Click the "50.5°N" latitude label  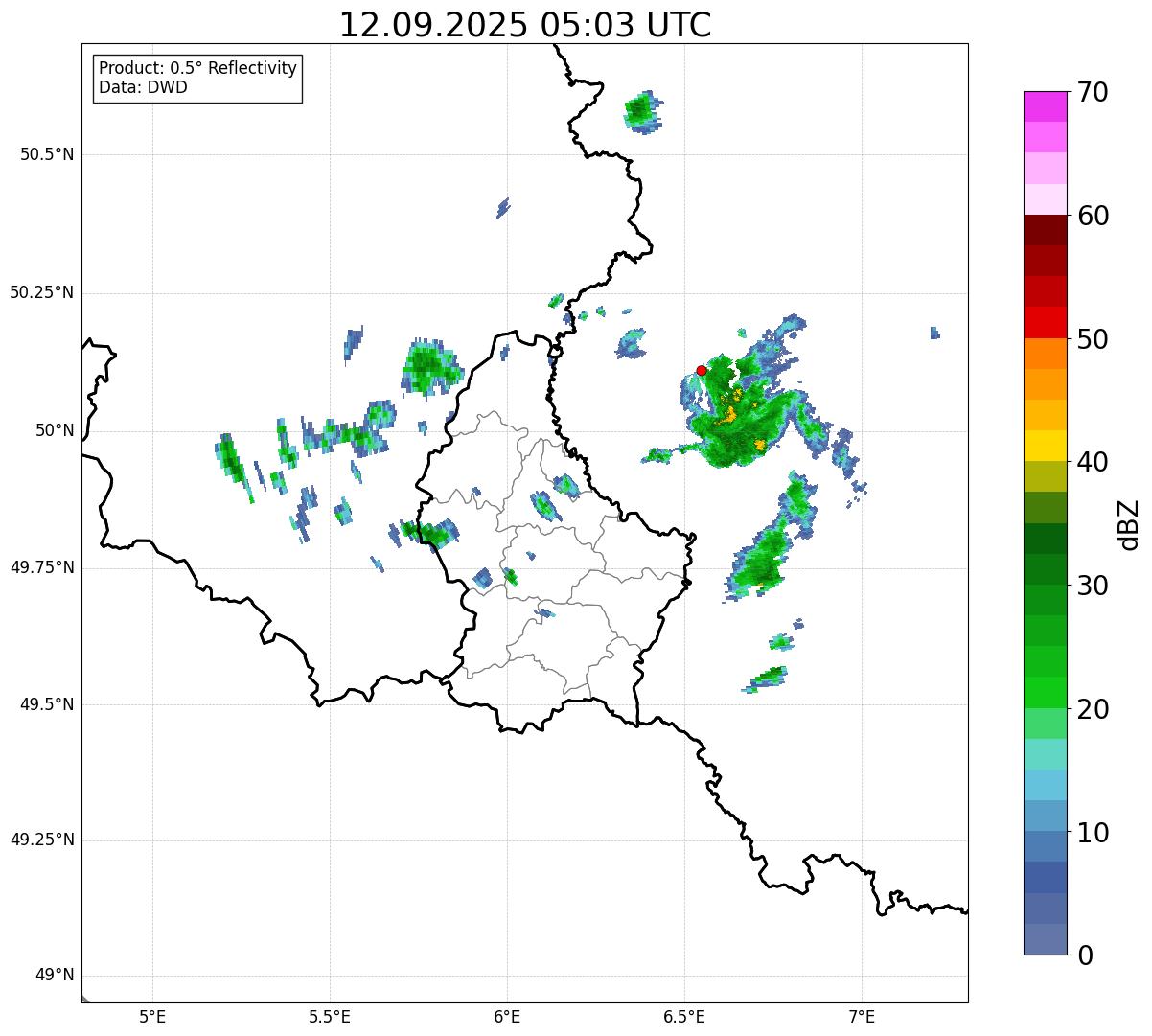47,154
